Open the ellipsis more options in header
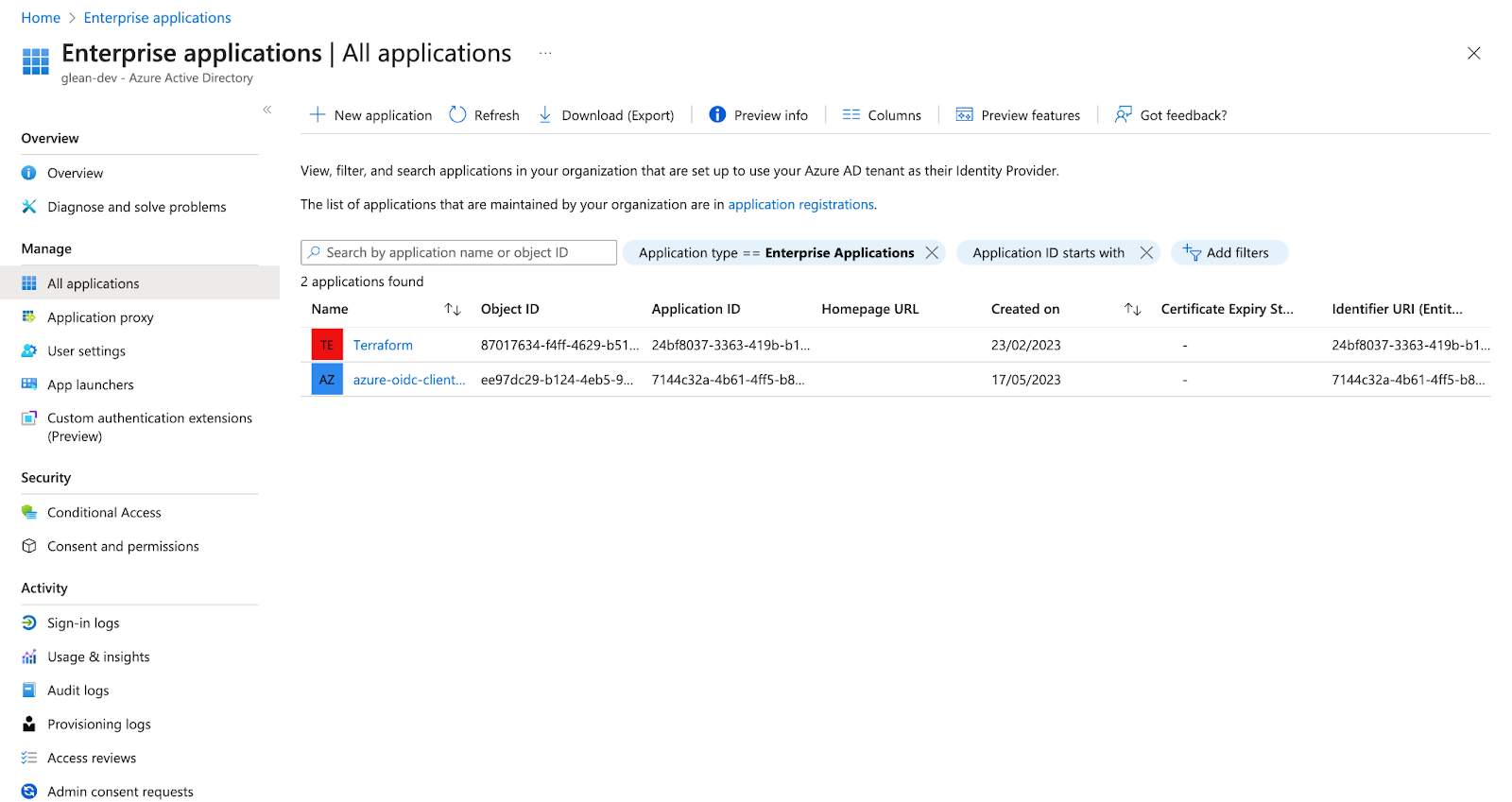Screen dimensions: 1512x802 545,53
